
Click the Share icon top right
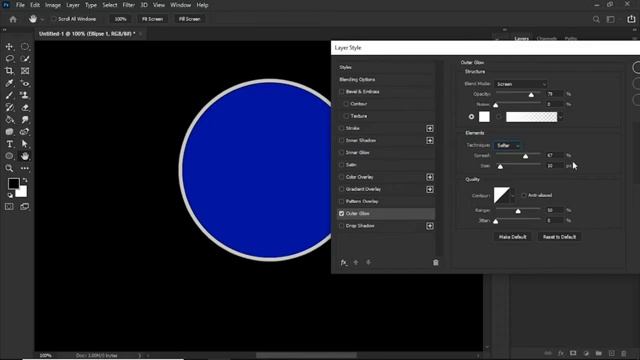point(631,19)
